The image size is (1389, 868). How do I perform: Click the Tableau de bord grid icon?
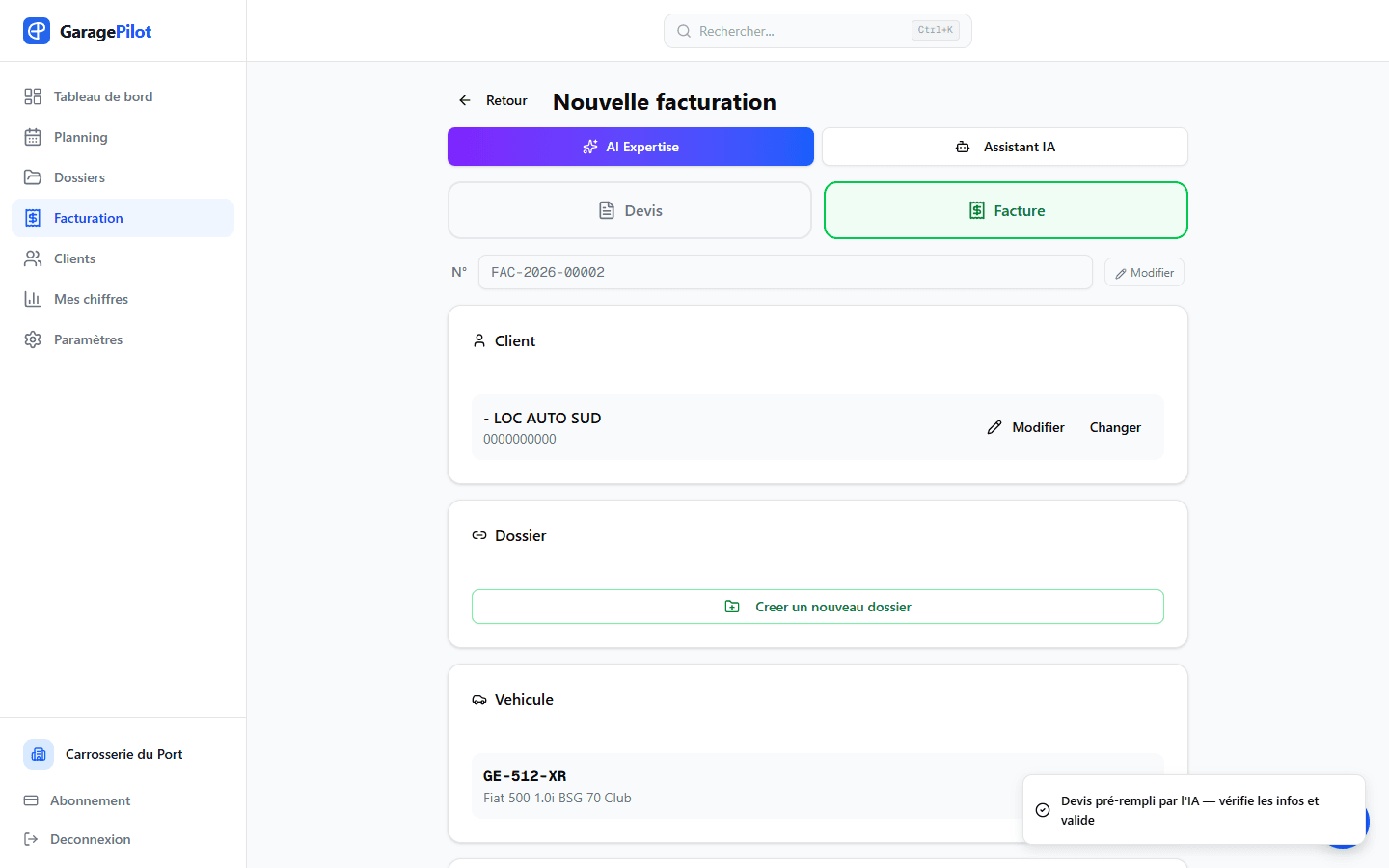(x=33, y=96)
